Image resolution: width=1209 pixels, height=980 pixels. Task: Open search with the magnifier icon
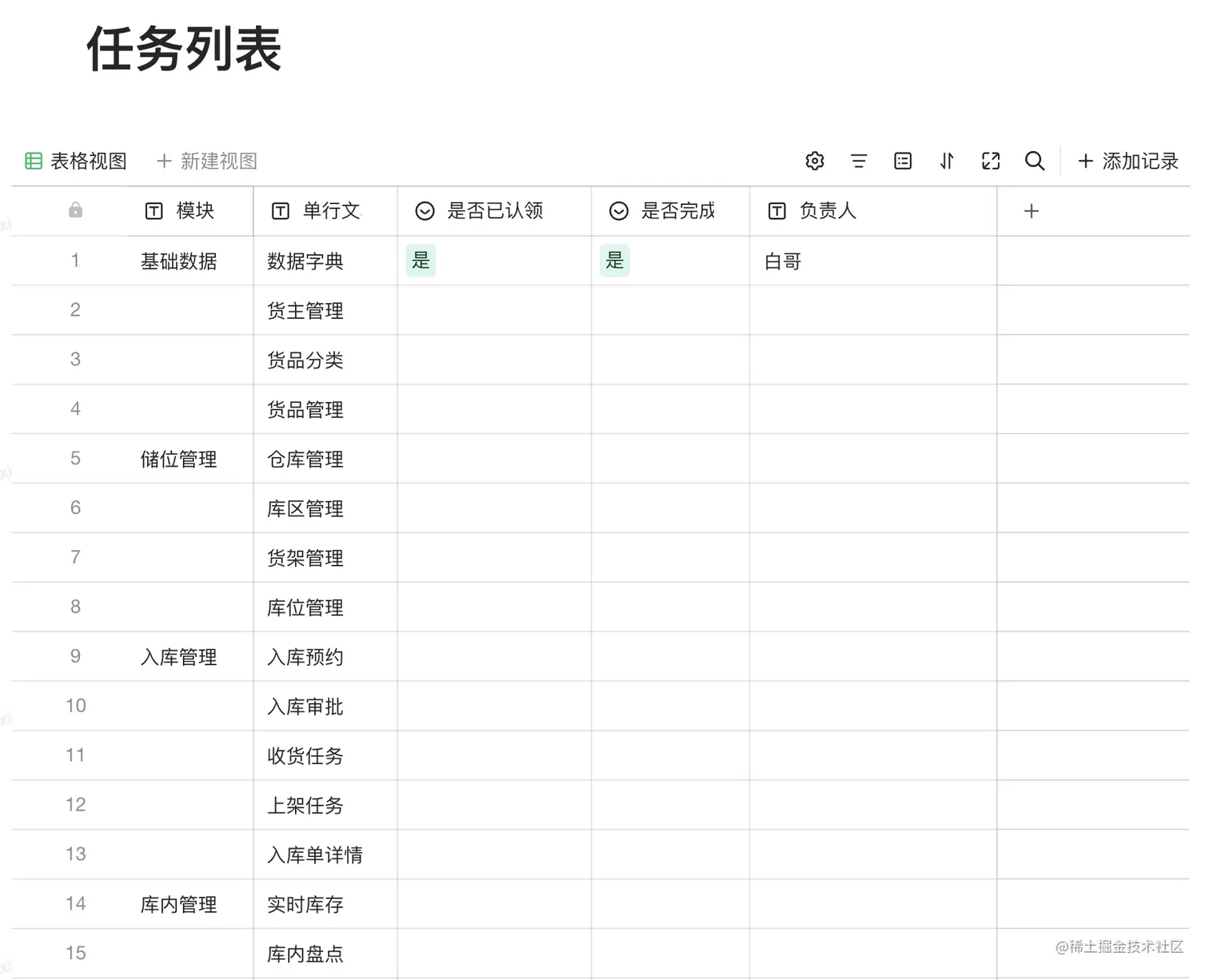point(1035,161)
